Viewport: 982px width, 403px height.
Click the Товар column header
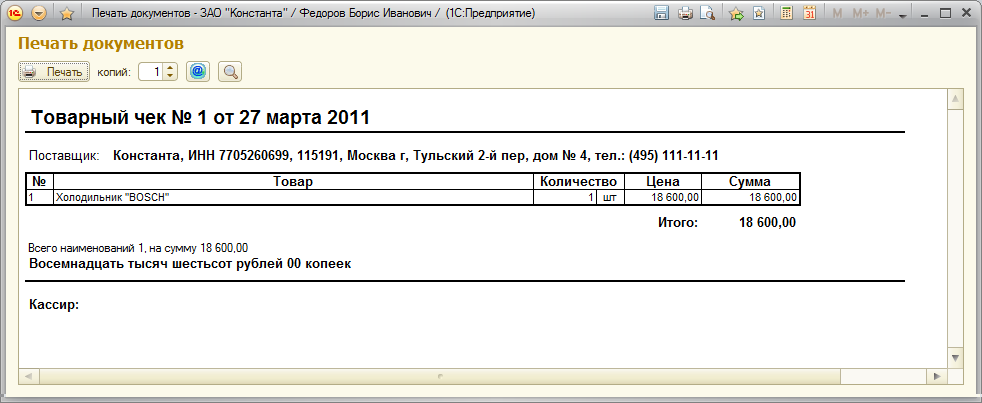pyautogui.click(x=293, y=182)
